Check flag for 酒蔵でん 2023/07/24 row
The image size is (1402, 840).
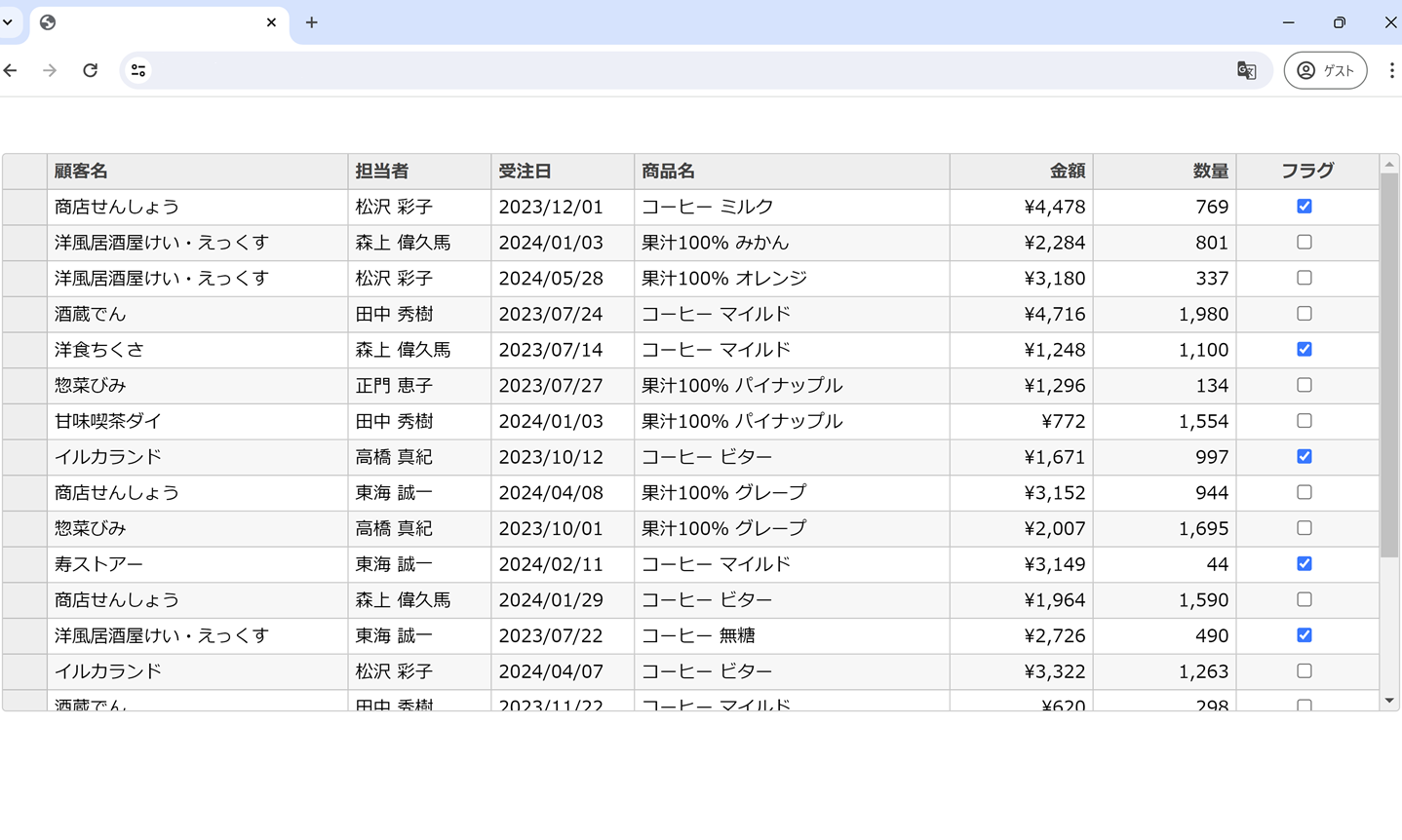coord(1305,313)
